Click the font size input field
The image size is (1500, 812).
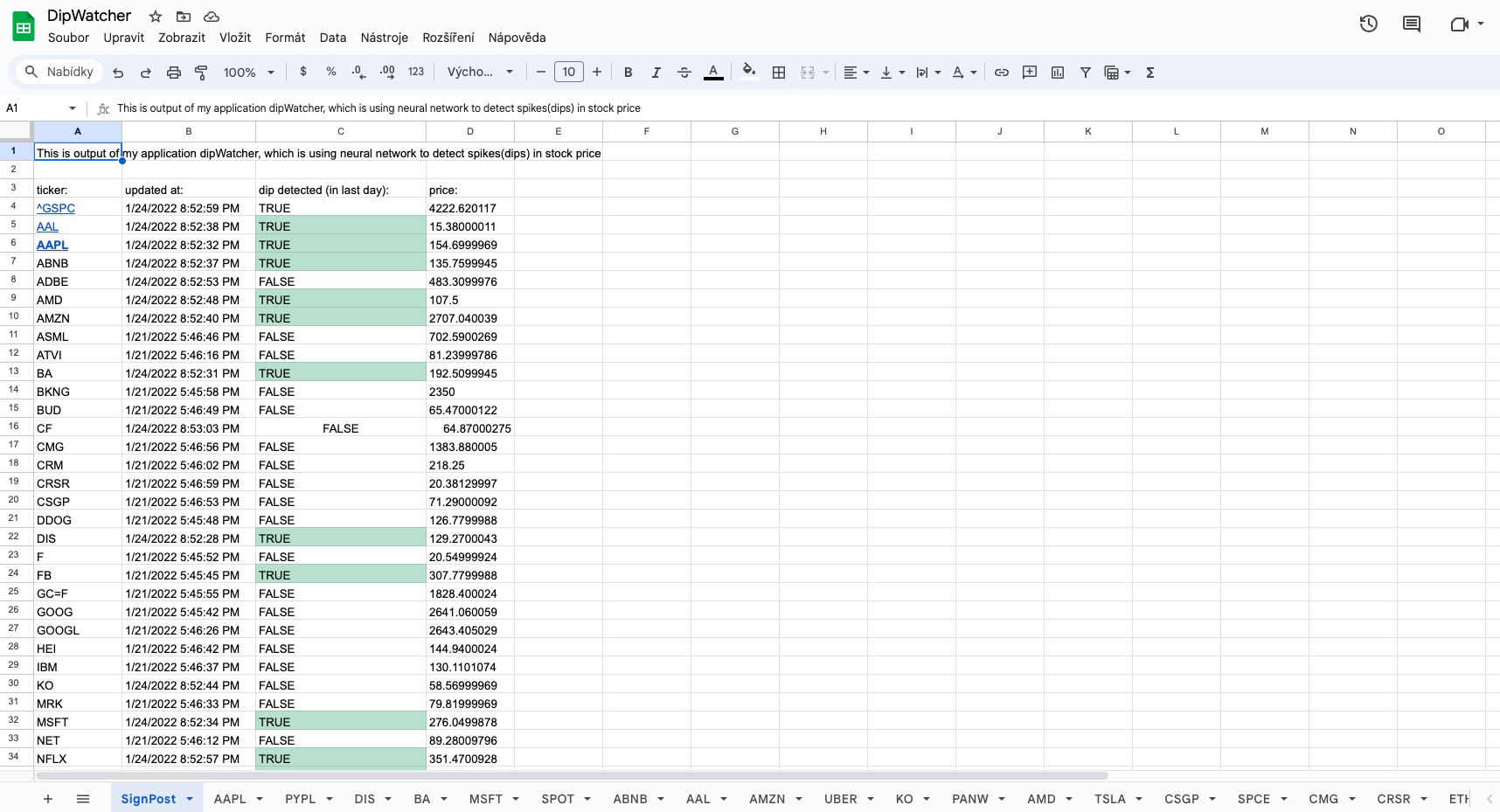569,73
